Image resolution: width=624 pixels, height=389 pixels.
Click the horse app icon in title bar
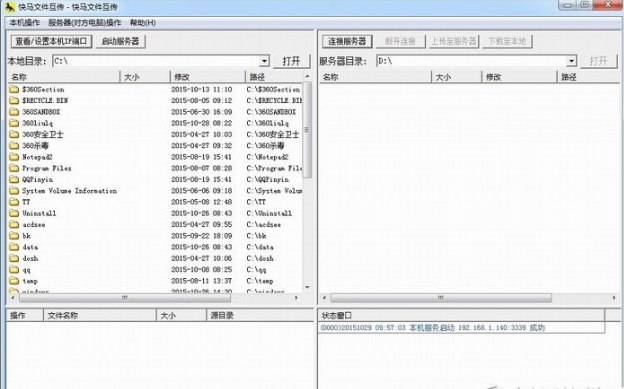(x=10, y=7)
